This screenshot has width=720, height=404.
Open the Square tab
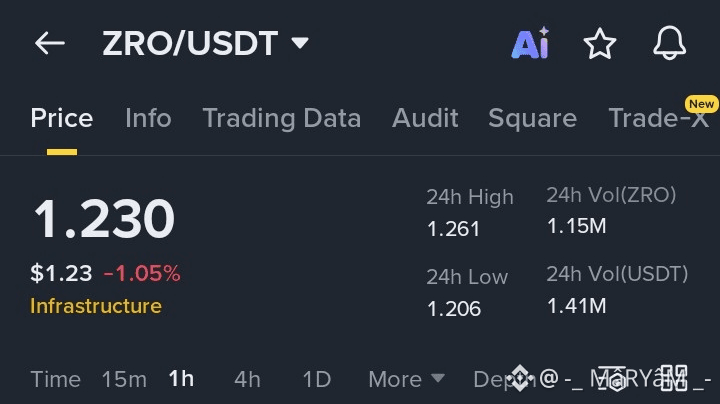(532, 118)
